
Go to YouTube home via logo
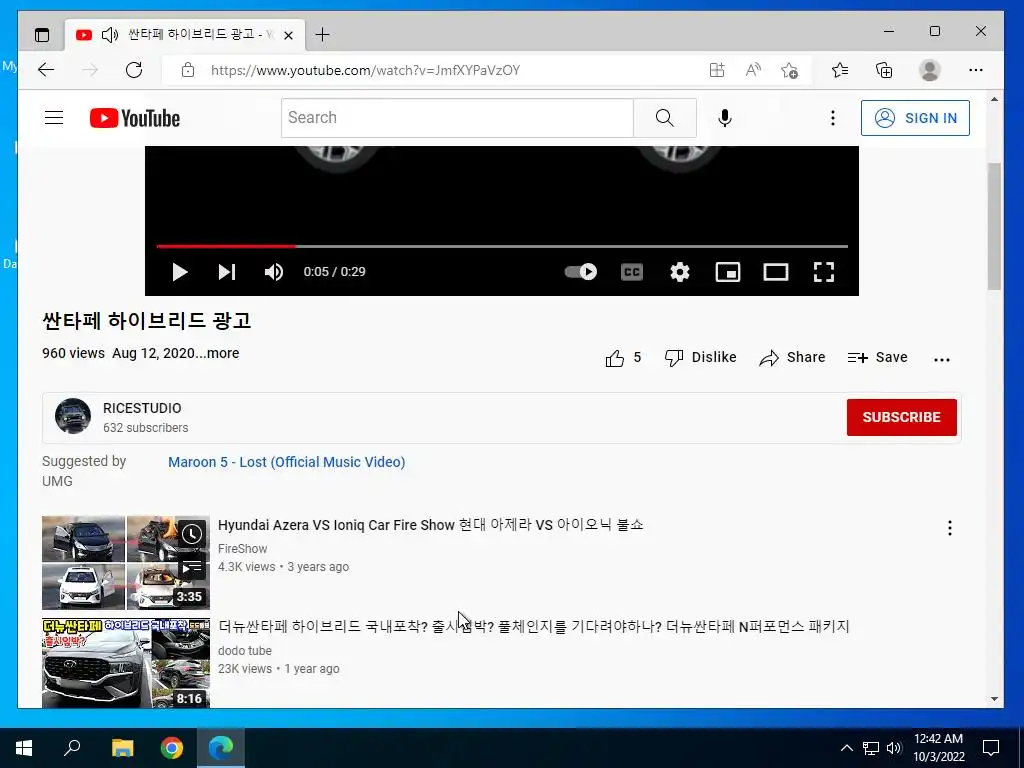click(x=135, y=118)
